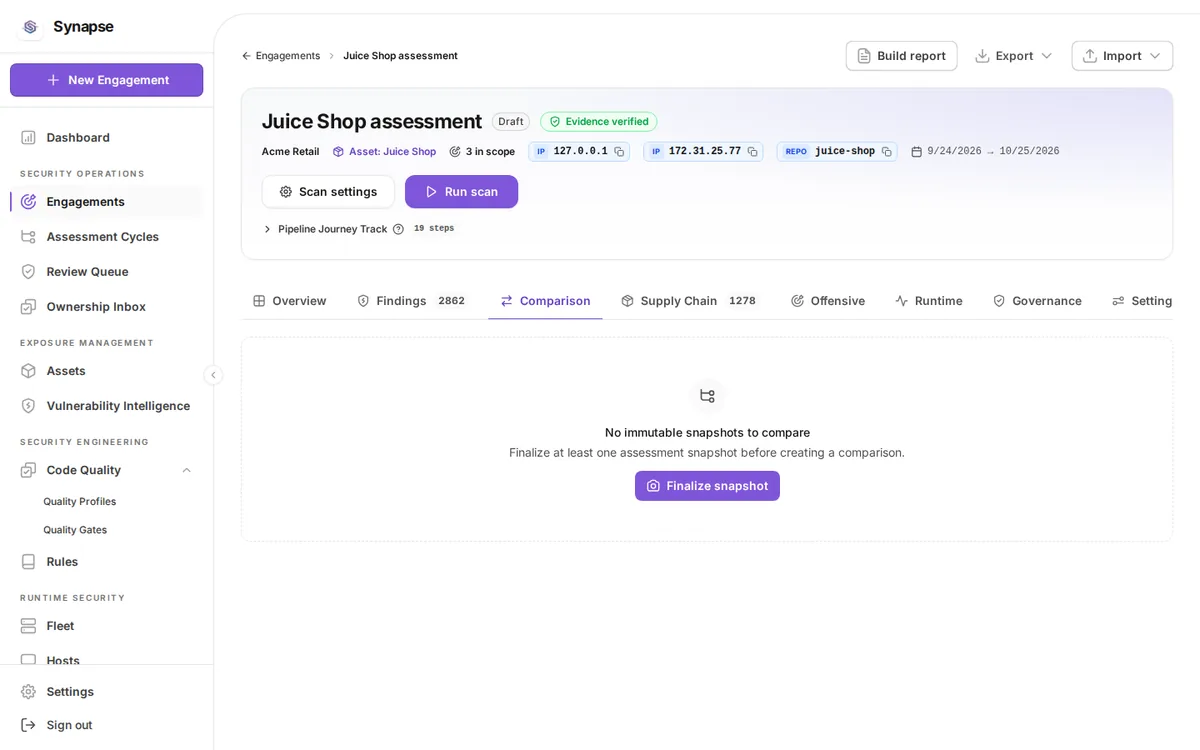Click the empty comparison snapshots icon
The width and height of the screenshot is (1200, 750).
707,396
